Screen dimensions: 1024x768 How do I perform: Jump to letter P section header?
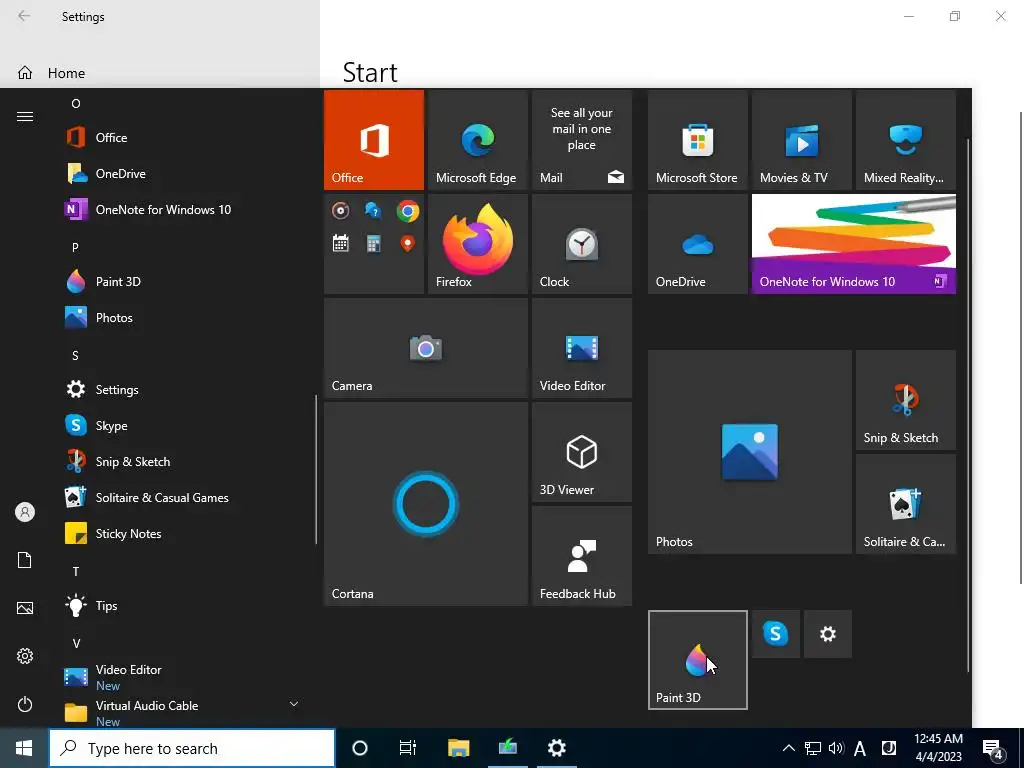(75, 248)
